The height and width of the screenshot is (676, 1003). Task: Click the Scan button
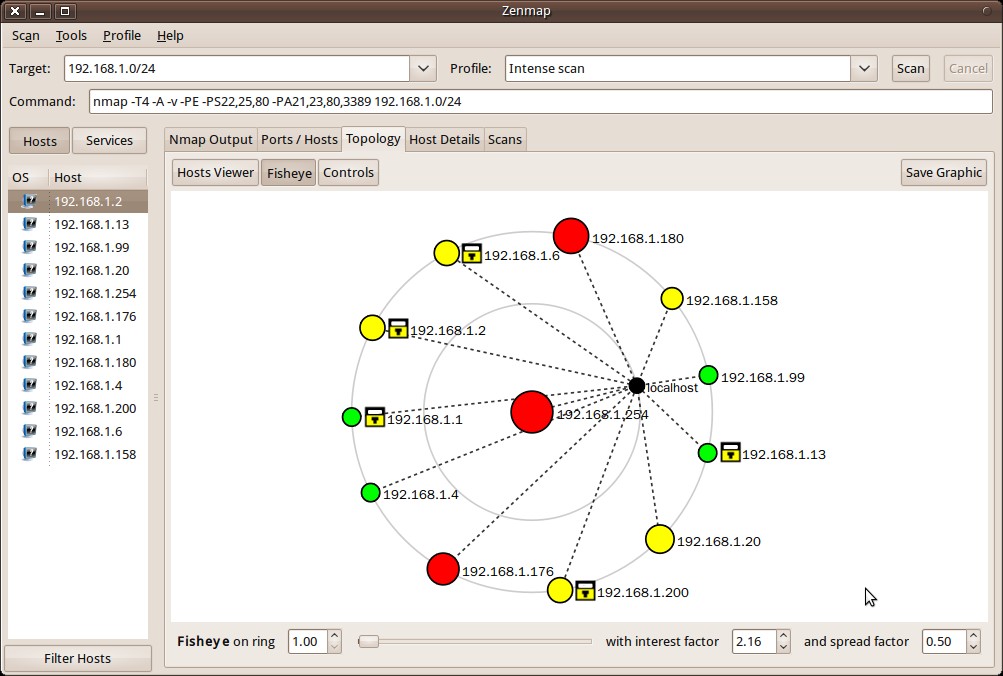pyautogui.click(x=910, y=68)
